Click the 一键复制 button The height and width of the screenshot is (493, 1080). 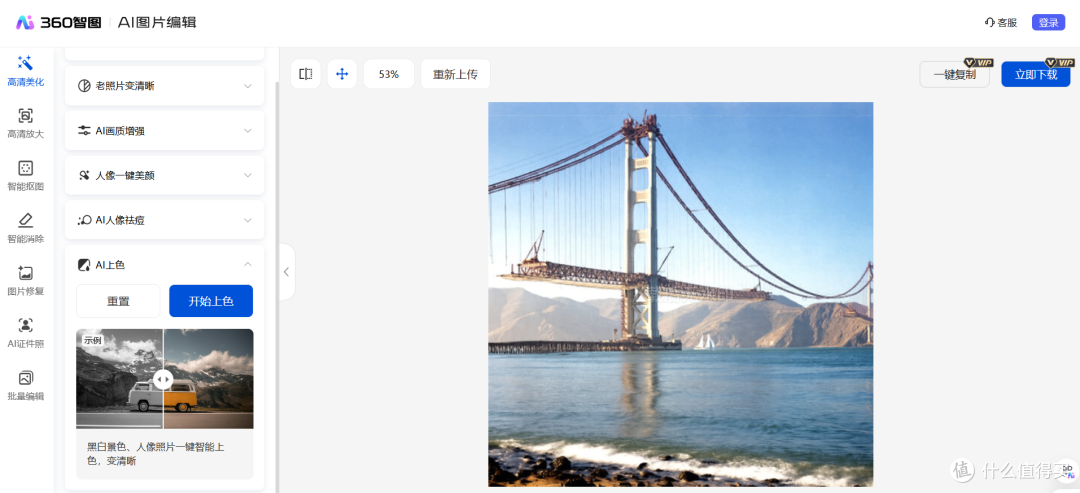tap(955, 74)
